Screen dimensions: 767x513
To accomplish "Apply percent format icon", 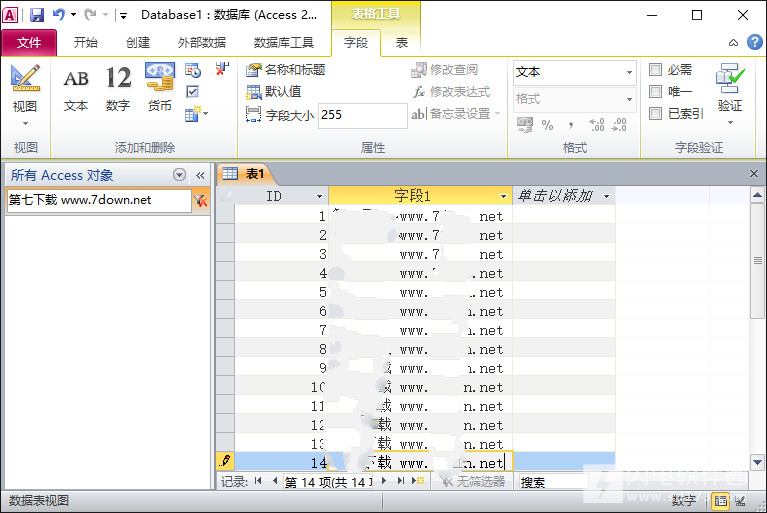I will coord(547,125).
